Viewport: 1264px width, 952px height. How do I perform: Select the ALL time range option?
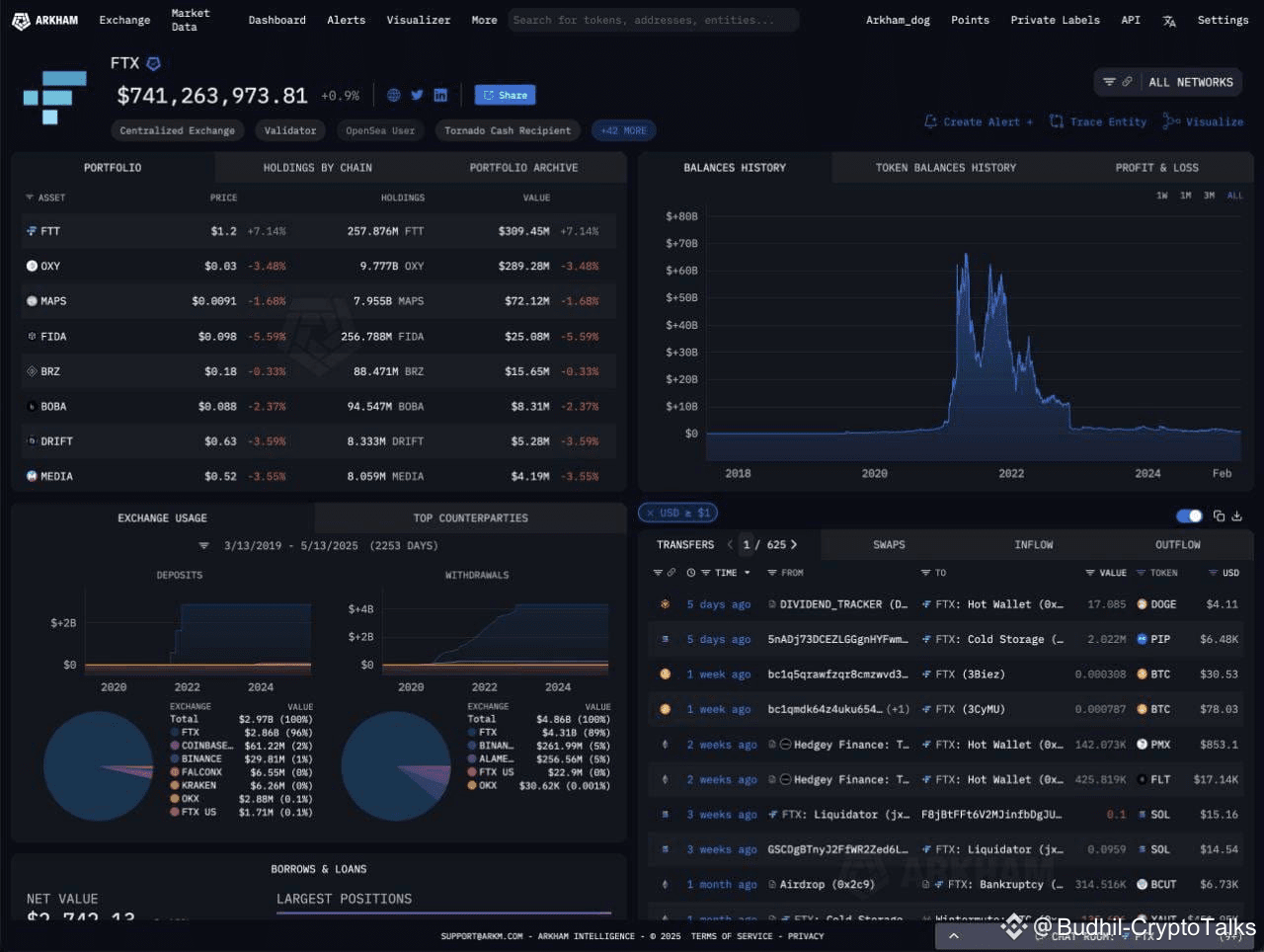(x=1234, y=196)
